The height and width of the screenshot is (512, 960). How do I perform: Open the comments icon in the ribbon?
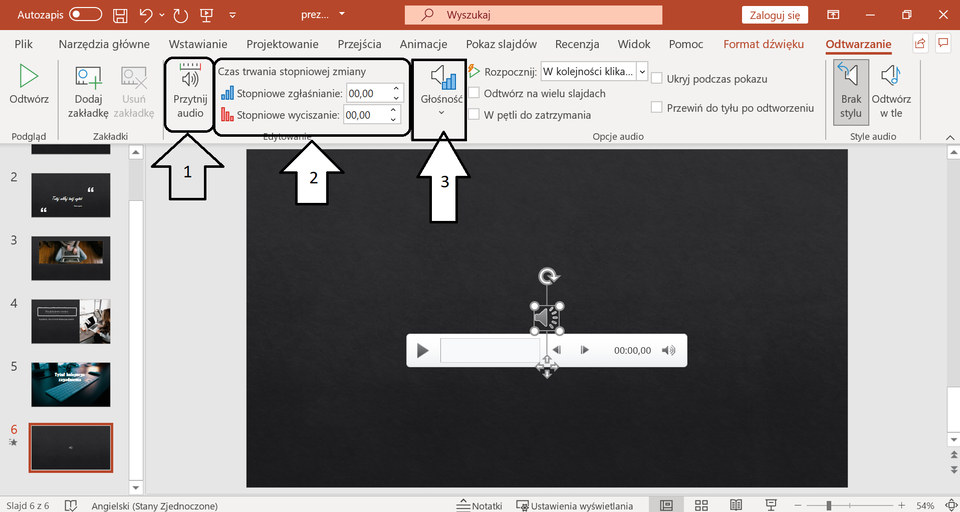click(x=943, y=43)
